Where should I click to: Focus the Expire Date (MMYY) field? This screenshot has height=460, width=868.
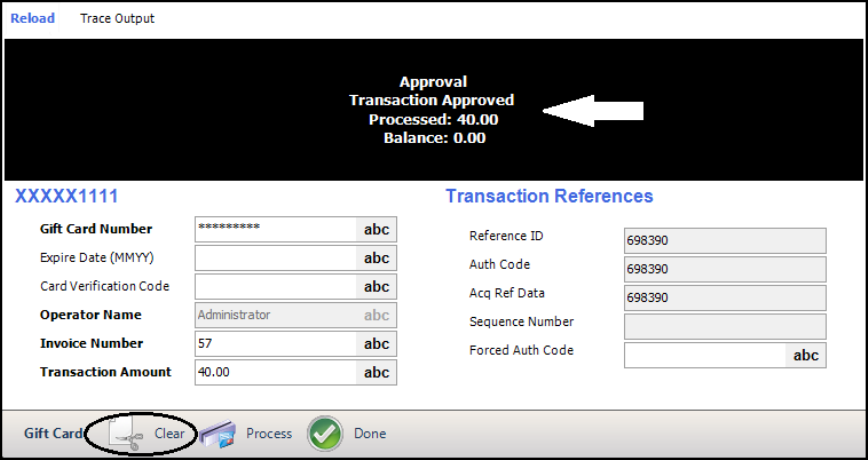tap(275, 258)
